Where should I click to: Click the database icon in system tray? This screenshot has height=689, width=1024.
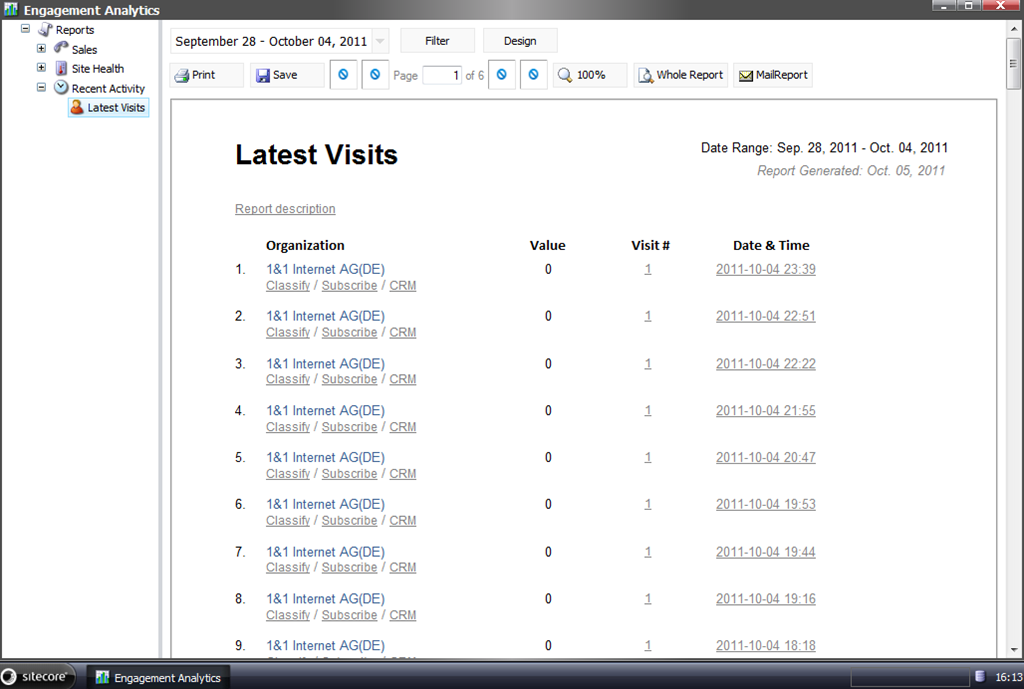980,677
